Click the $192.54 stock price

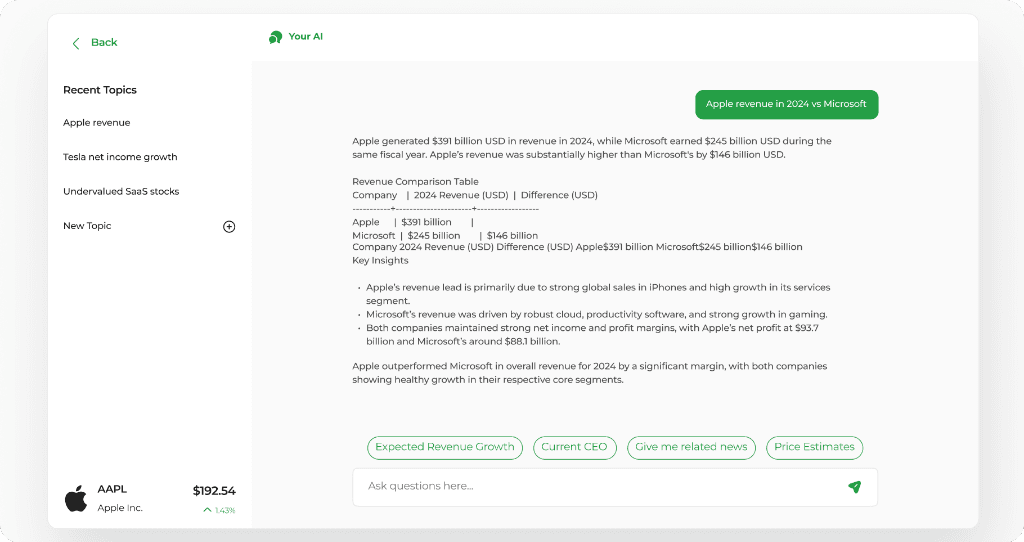pyautogui.click(x=214, y=490)
